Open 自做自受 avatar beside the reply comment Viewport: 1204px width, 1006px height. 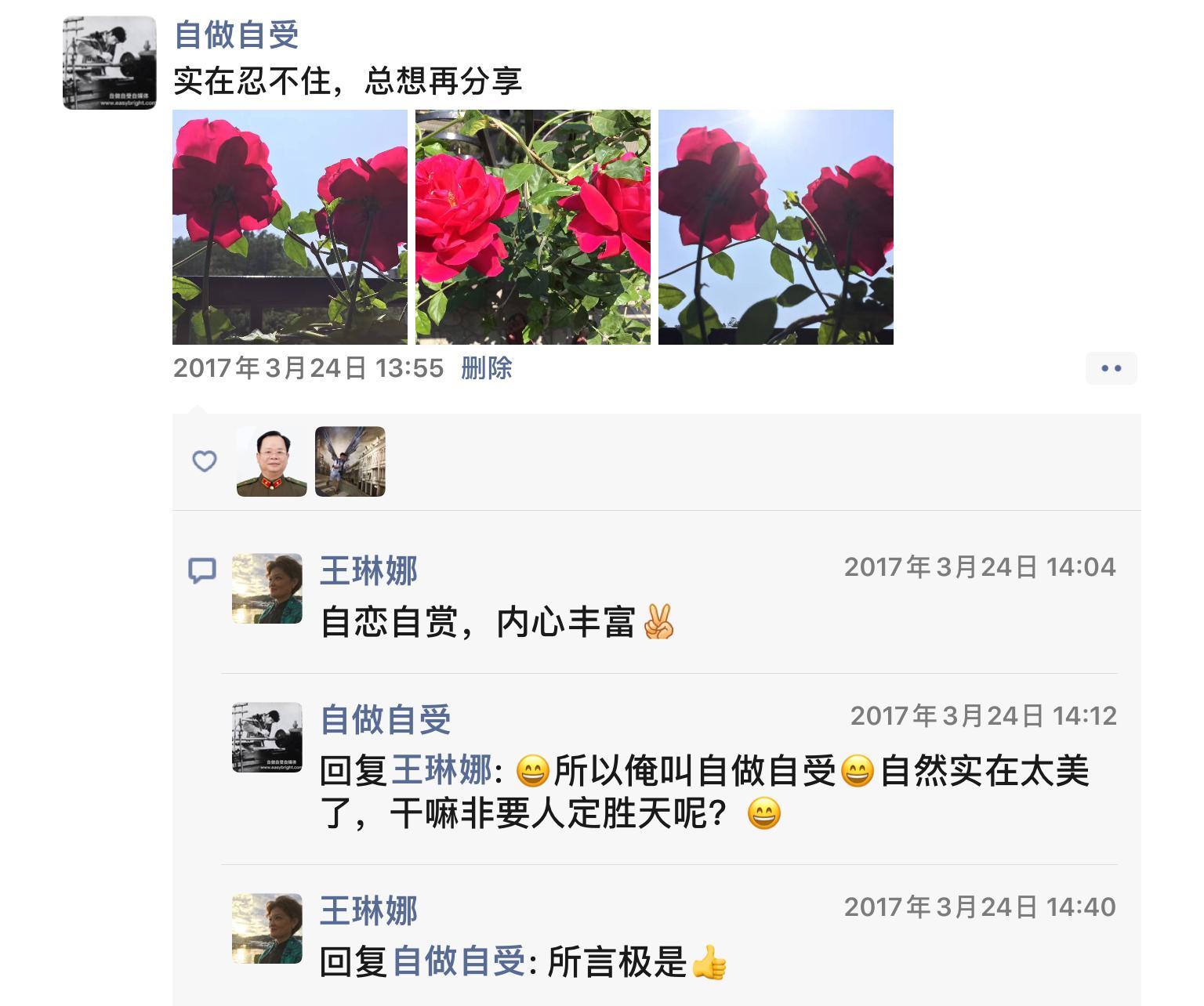coord(267,737)
